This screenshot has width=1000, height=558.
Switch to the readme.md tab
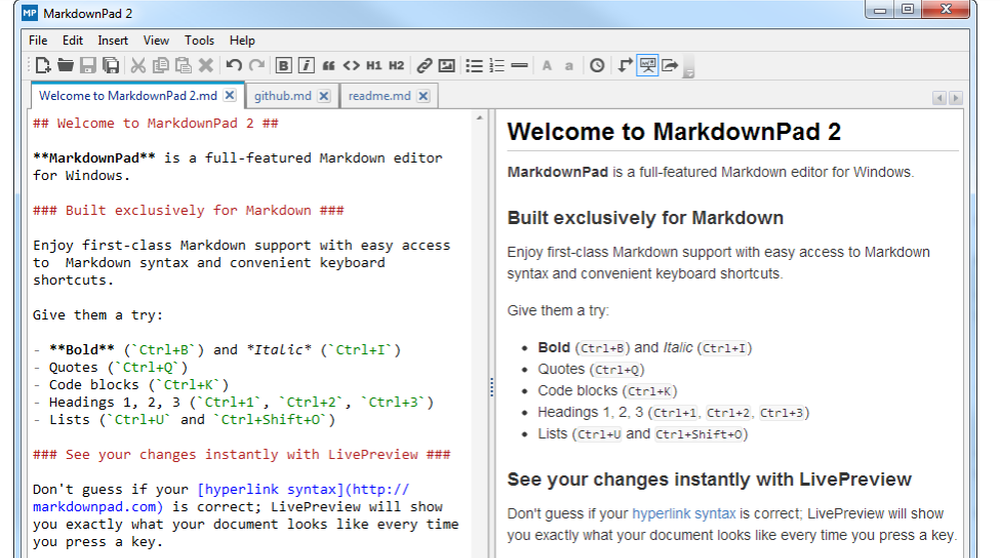(379, 96)
